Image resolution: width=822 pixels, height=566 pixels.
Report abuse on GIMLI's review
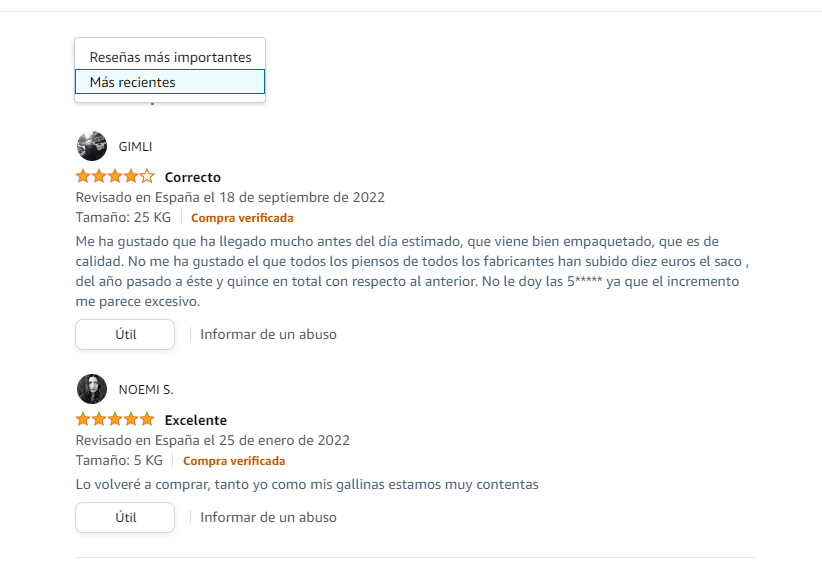click(268, 334)
